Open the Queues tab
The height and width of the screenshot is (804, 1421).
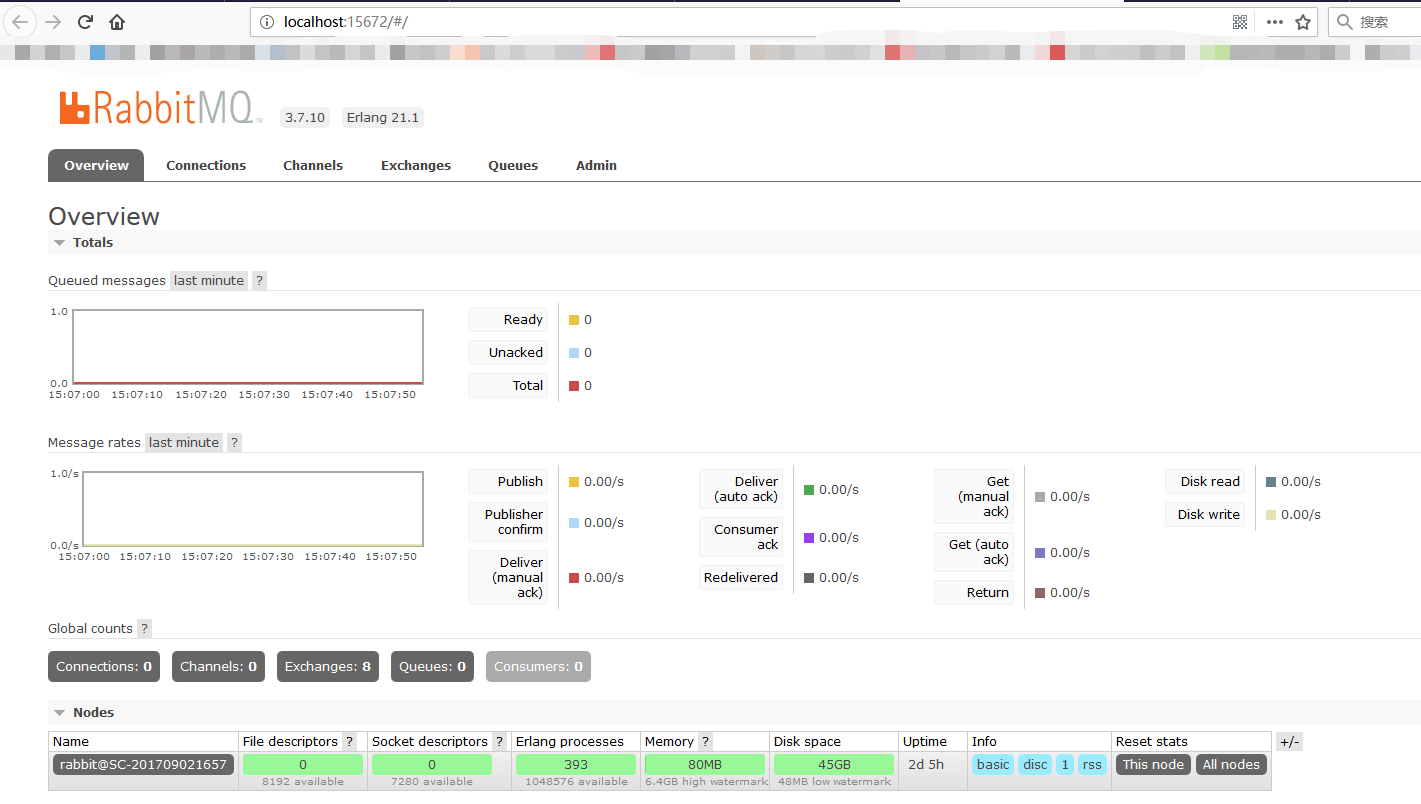click(513, 166)
